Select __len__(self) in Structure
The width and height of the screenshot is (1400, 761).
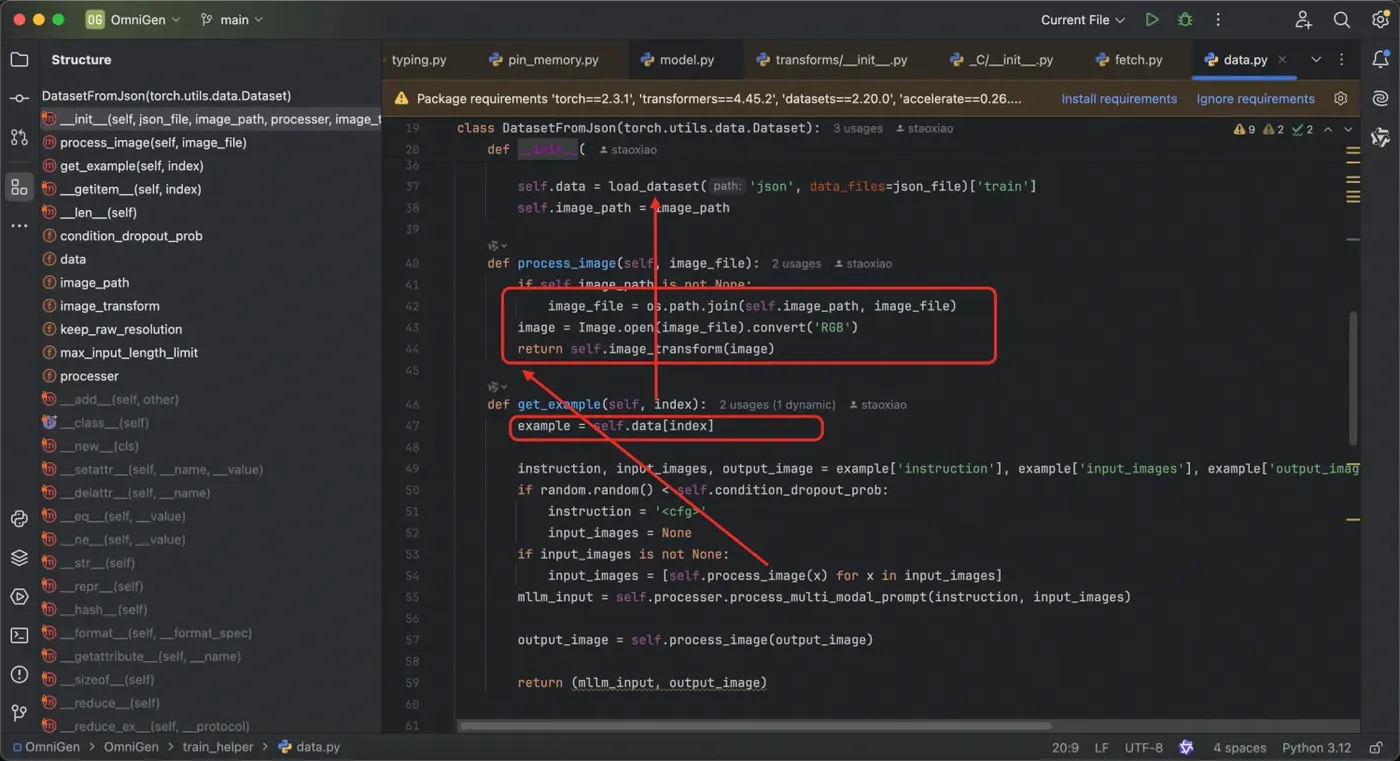coord(98,212)
